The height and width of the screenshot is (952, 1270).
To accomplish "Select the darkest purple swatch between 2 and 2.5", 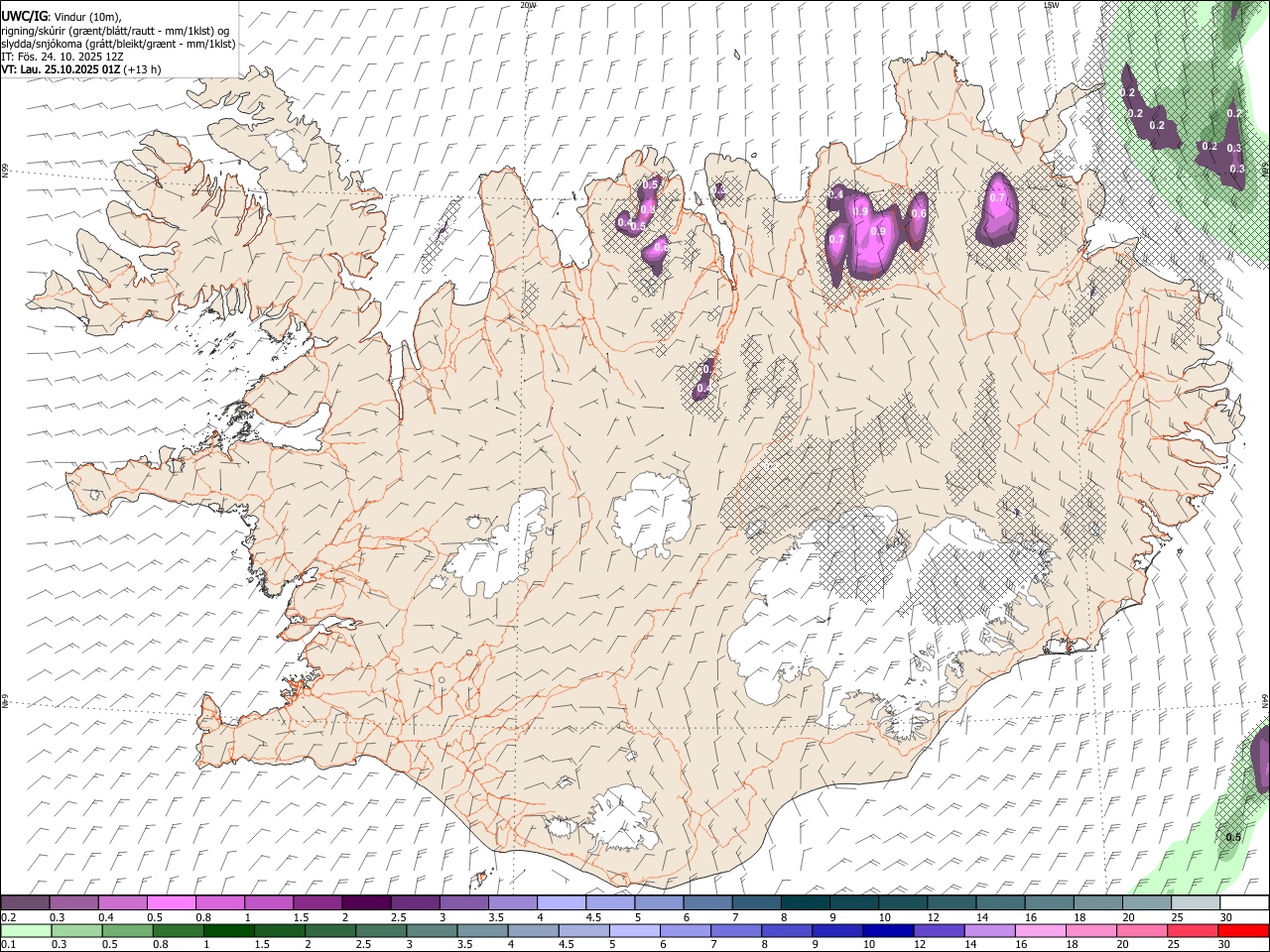I will [x=366, y=903].
